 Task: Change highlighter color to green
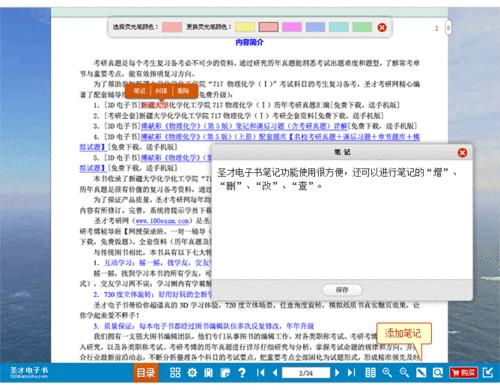[362, 27]
